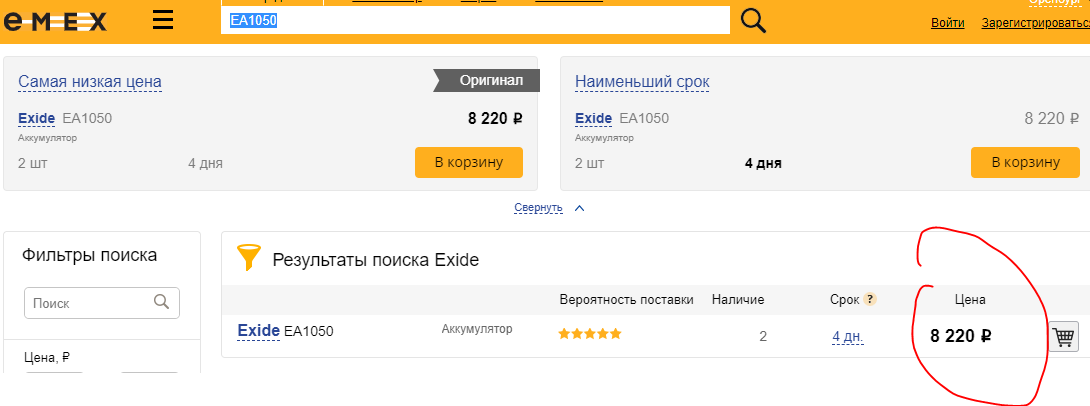
Task: Click the emex logo
Action: pyautogui.click(x=56, y=22)
